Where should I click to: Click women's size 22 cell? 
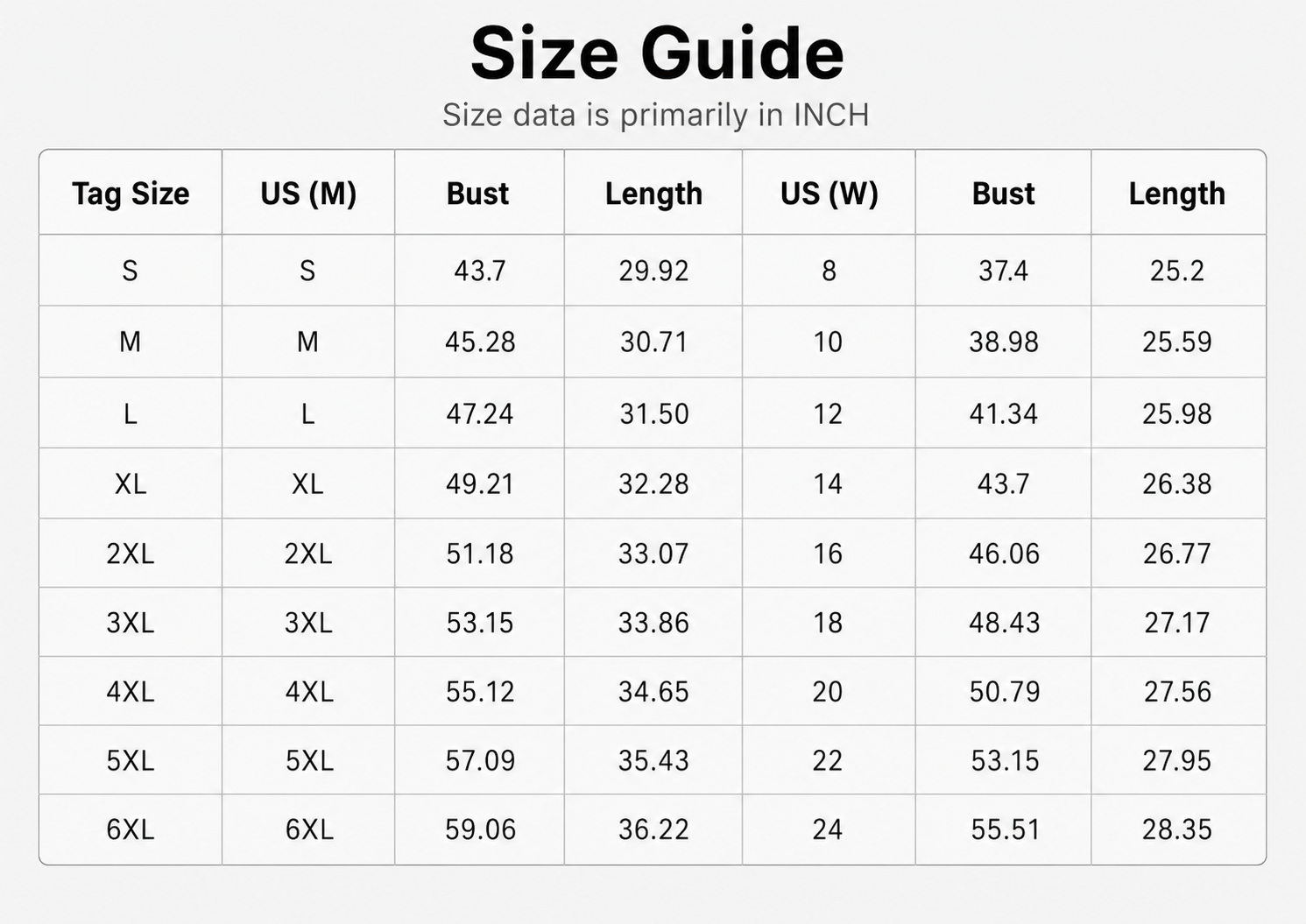pyautogui.click(x=828, y=760)
